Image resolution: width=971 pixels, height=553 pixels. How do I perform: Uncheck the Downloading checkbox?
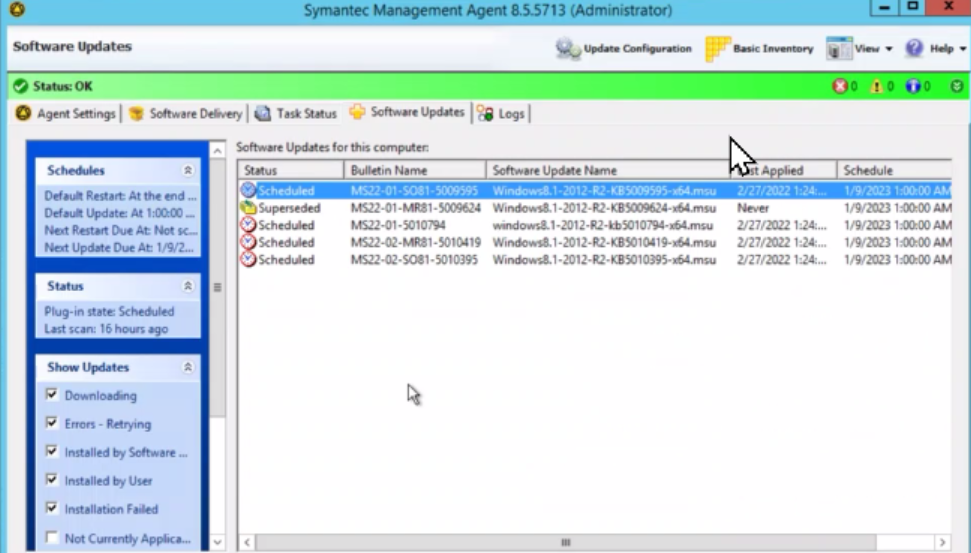pyautogui.click(x=52, y=395)
